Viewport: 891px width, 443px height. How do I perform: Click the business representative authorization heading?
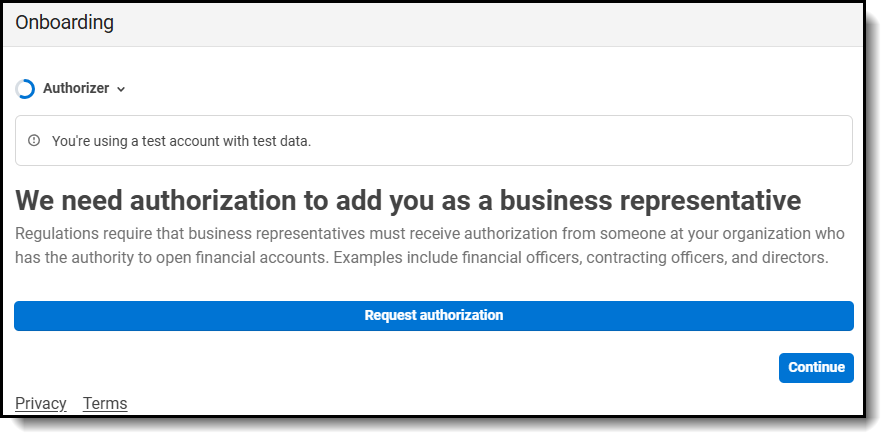pyautogui.click(x=408, y=200)
